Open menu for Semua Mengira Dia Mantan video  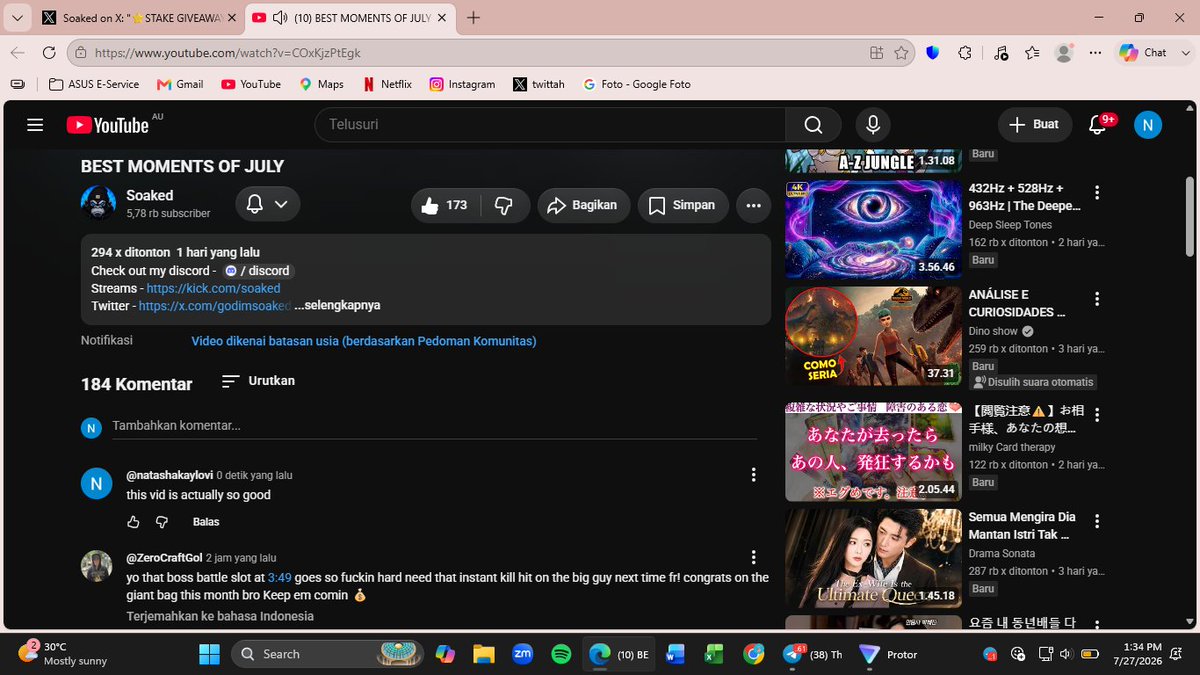(x=1097, y=521)
